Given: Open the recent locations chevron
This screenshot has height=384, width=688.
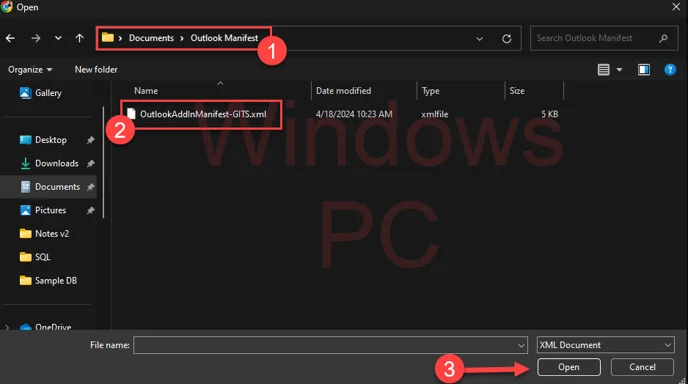Looking at the screenshot, I should click(58, 38).
